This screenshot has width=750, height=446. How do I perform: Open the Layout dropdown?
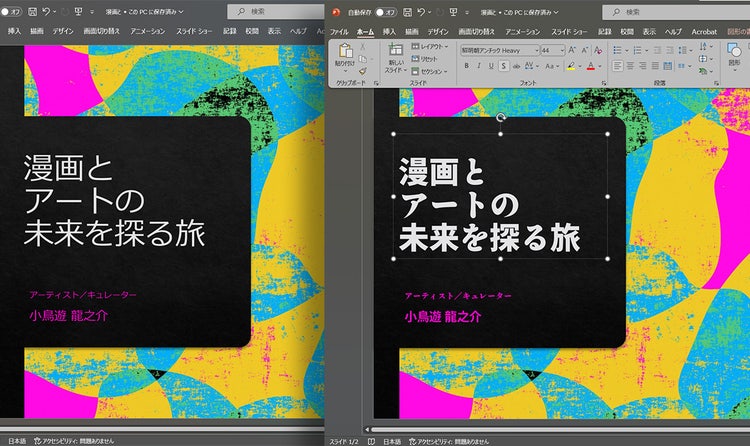click(x=430, y=46)
